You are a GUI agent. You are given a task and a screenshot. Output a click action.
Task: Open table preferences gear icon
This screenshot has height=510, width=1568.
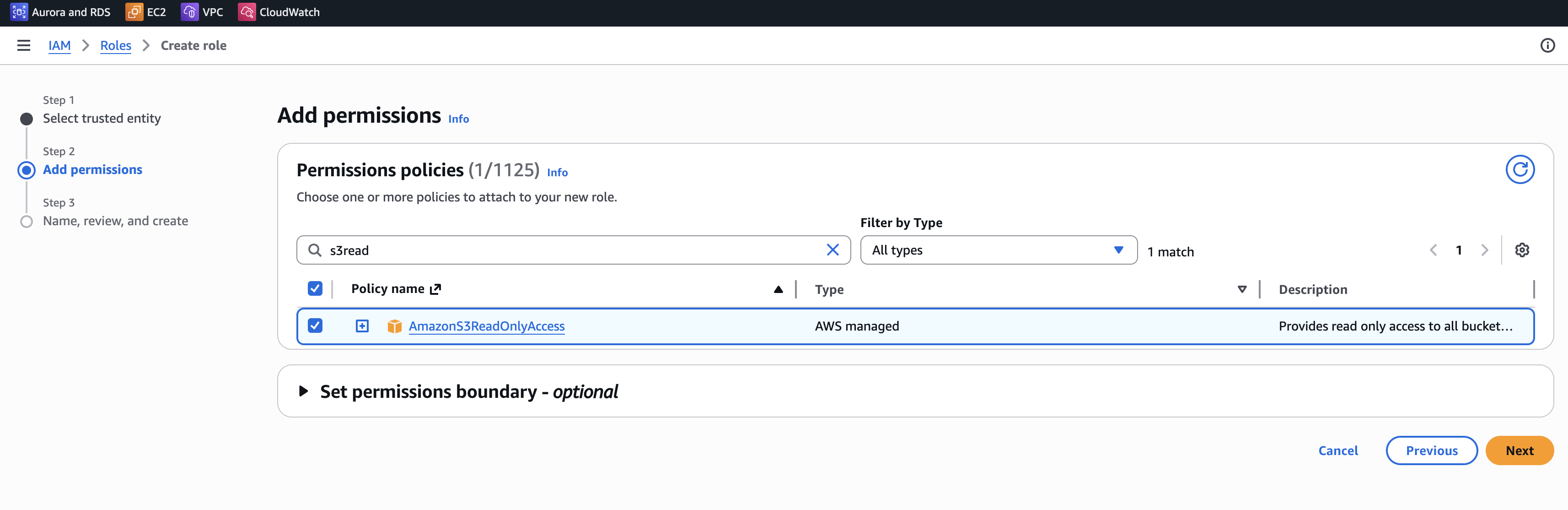[x=1522, y=250]
